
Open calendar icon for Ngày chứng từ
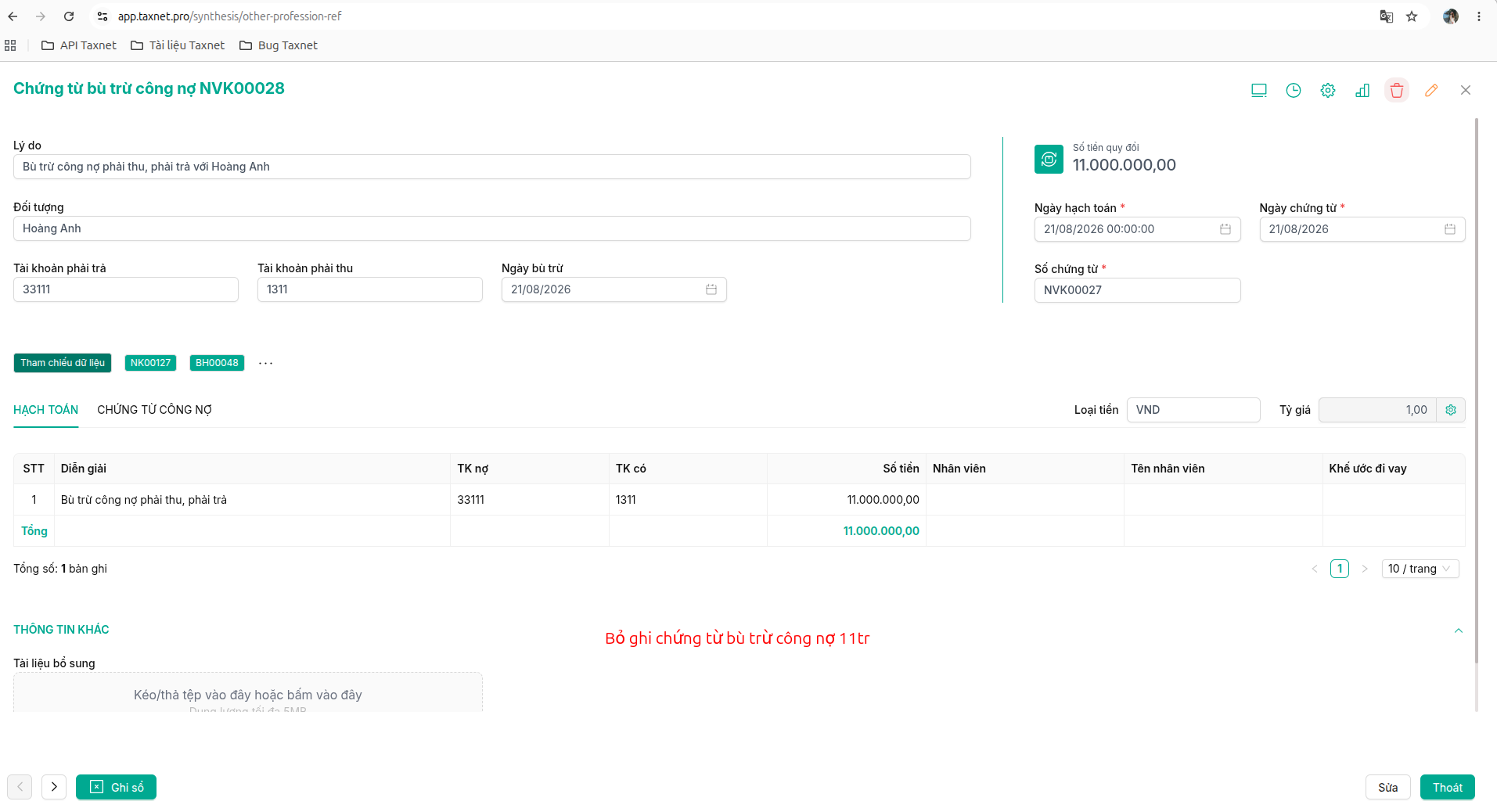1450,229
